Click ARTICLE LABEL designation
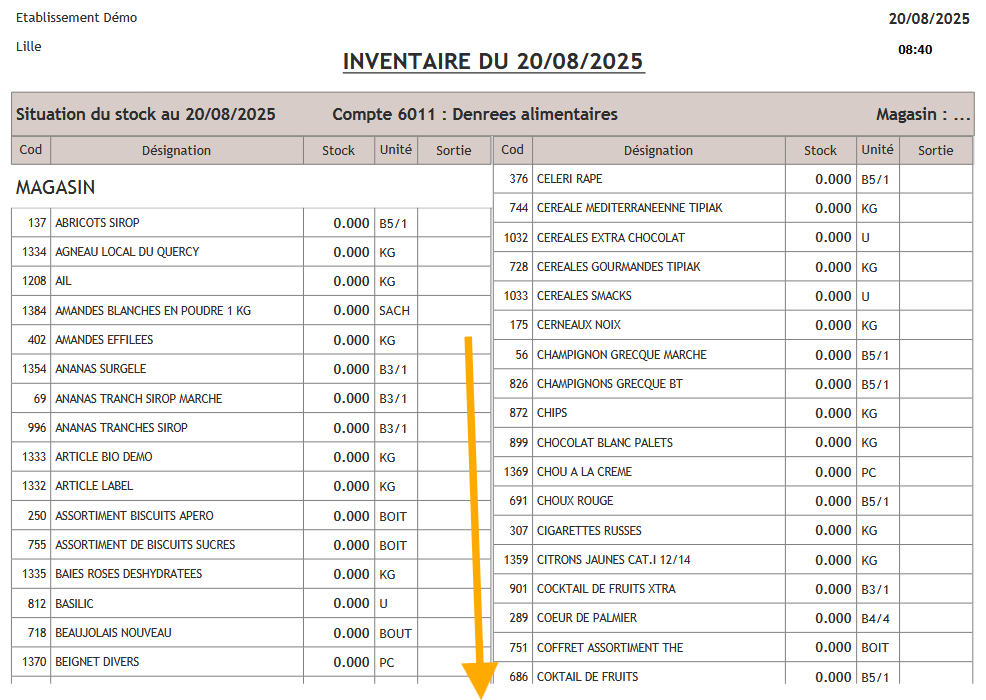This screenshot has height=700, width=986. [x=94, y=486]
